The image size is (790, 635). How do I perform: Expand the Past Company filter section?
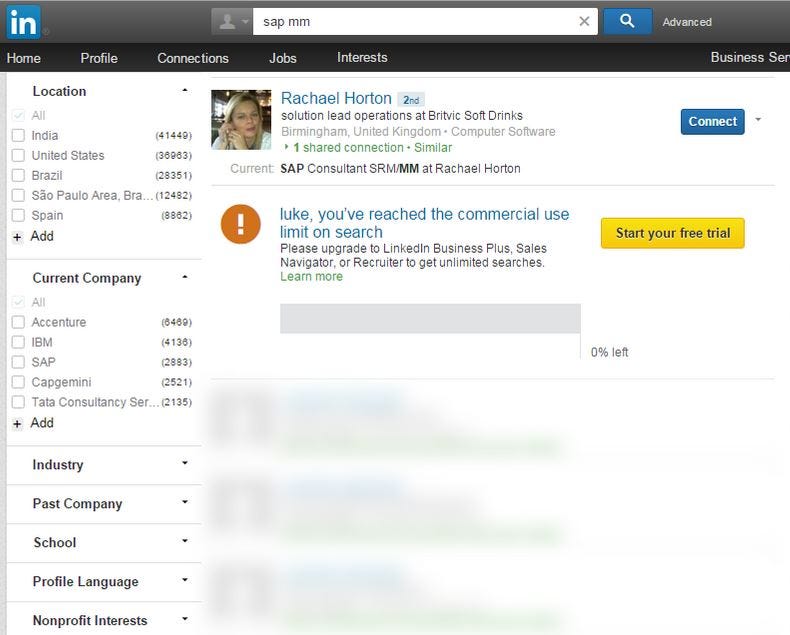[x=185, y=501]
